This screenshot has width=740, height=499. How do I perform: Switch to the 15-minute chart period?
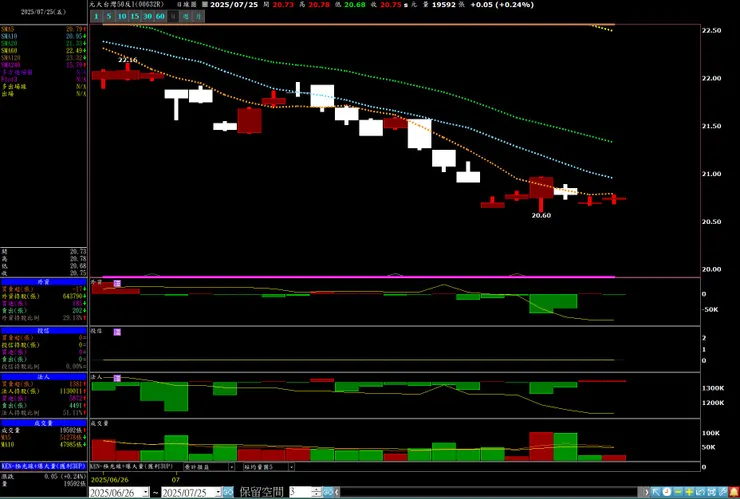click(135, 17)
